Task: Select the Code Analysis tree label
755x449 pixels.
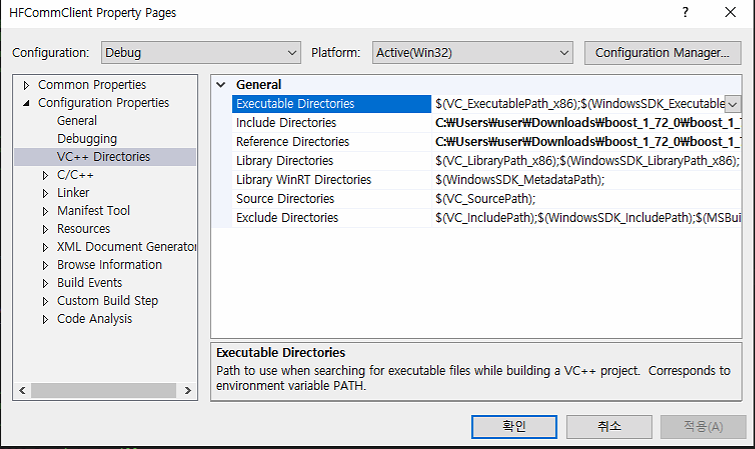Action: (94, 318)
